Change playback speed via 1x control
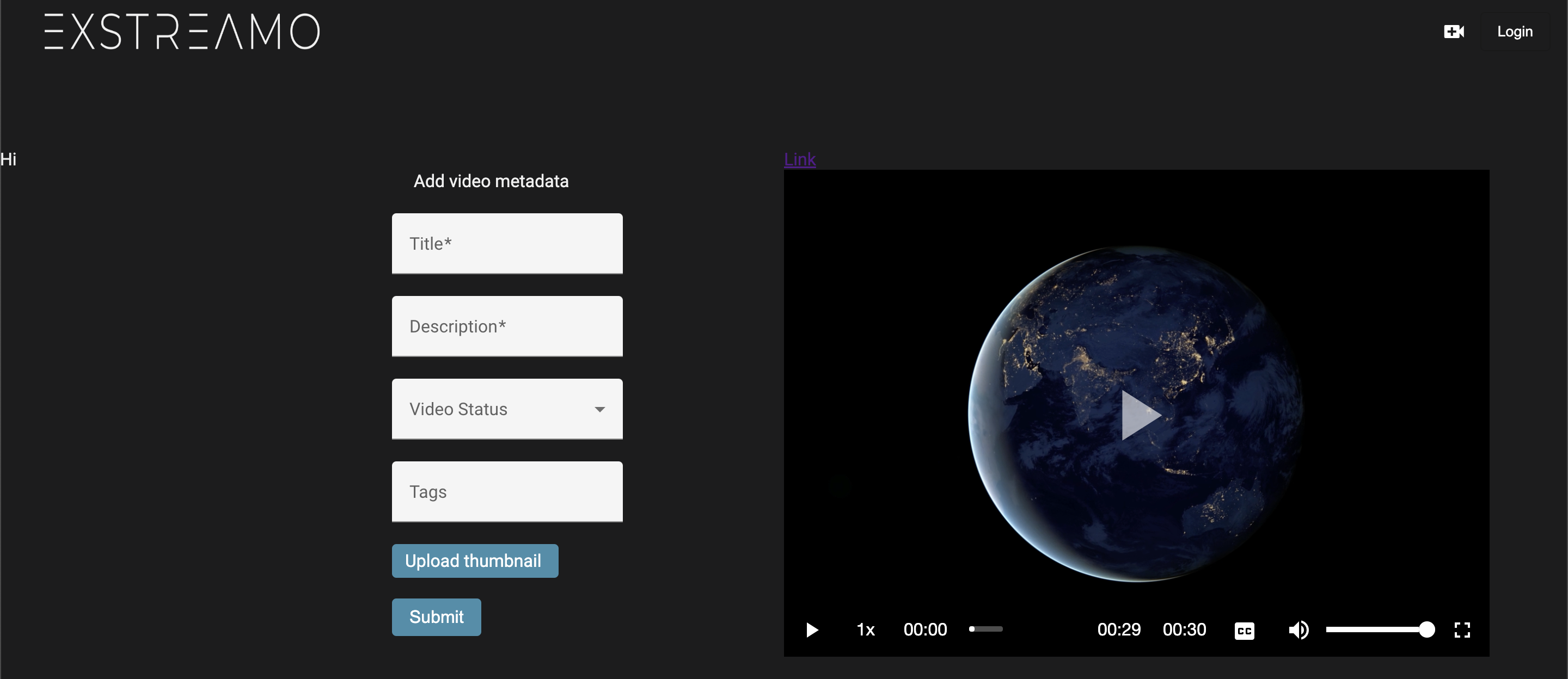This screenshot has width=1568, height=679. (866, 629)
